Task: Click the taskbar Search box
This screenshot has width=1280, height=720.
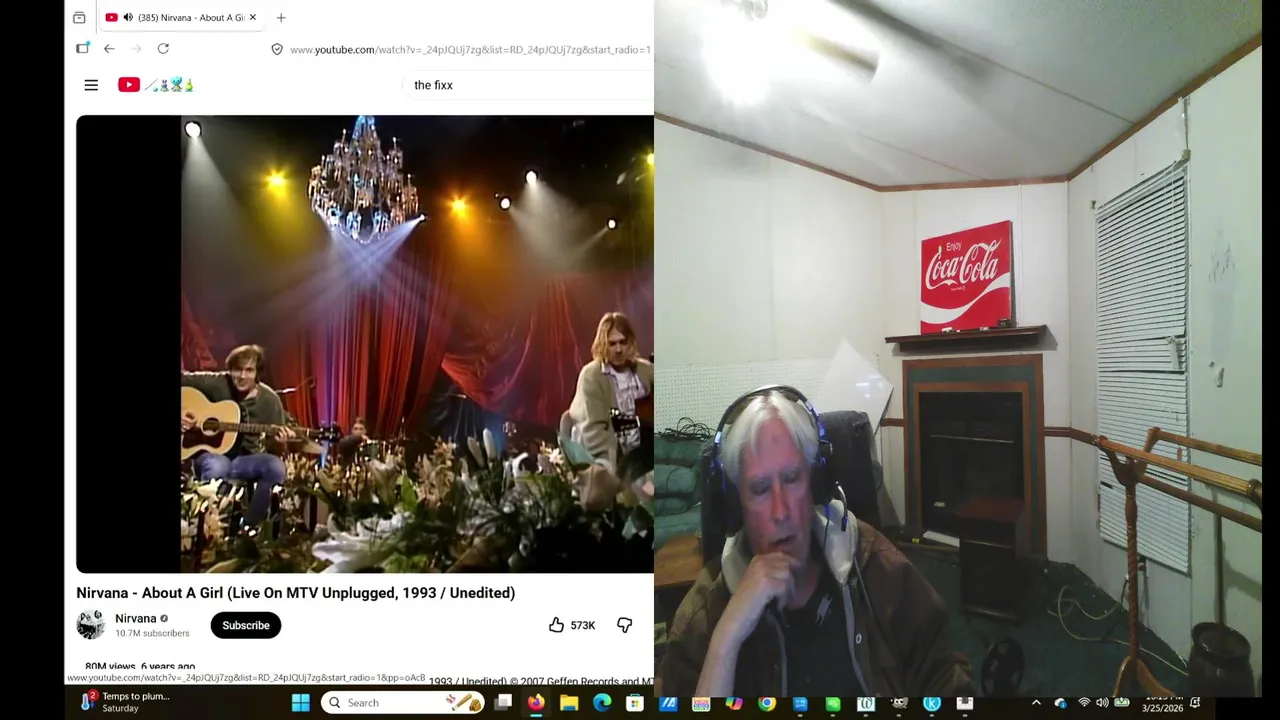Action: [403, 703]
